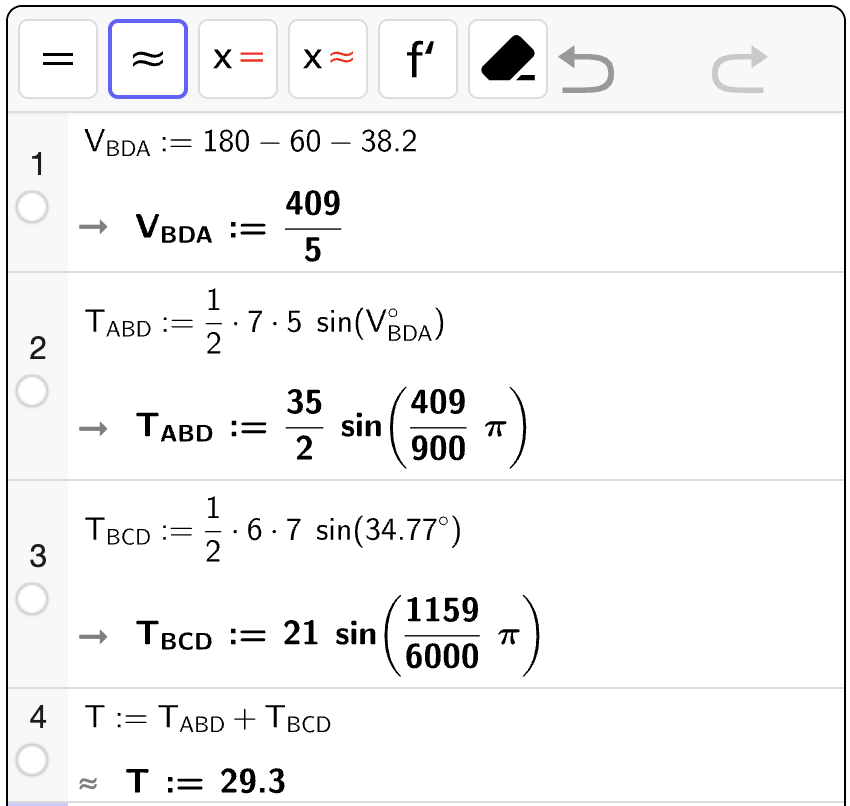Click the T := T_ABD + T_BCD input

pos(208,719)
